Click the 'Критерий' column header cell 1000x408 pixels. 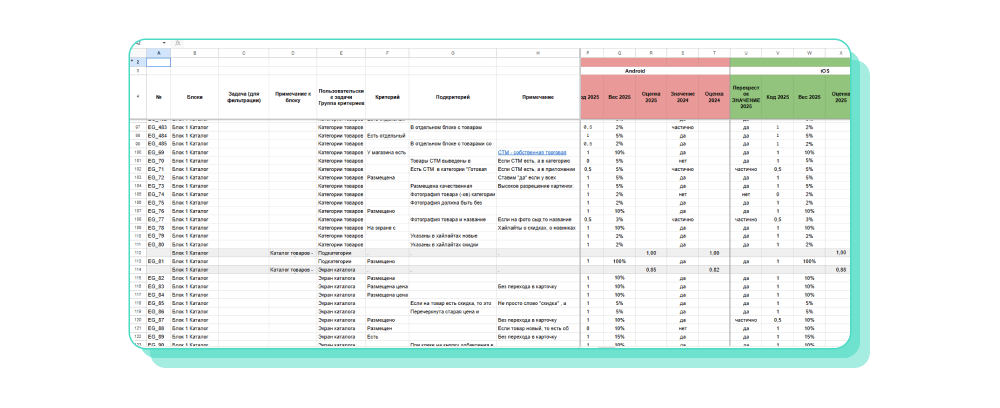click(387, 97)
